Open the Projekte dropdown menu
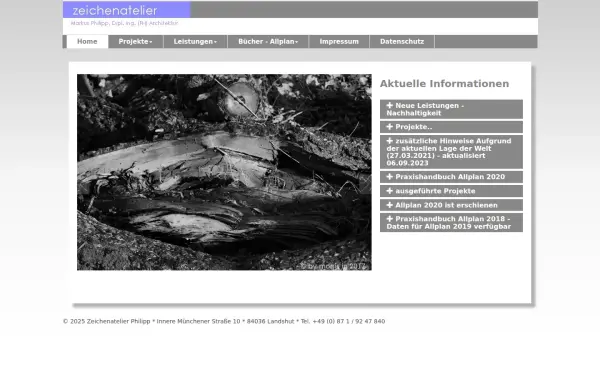Image resolution: width=600 pixels, height=375 pixels. click(135, 41)
